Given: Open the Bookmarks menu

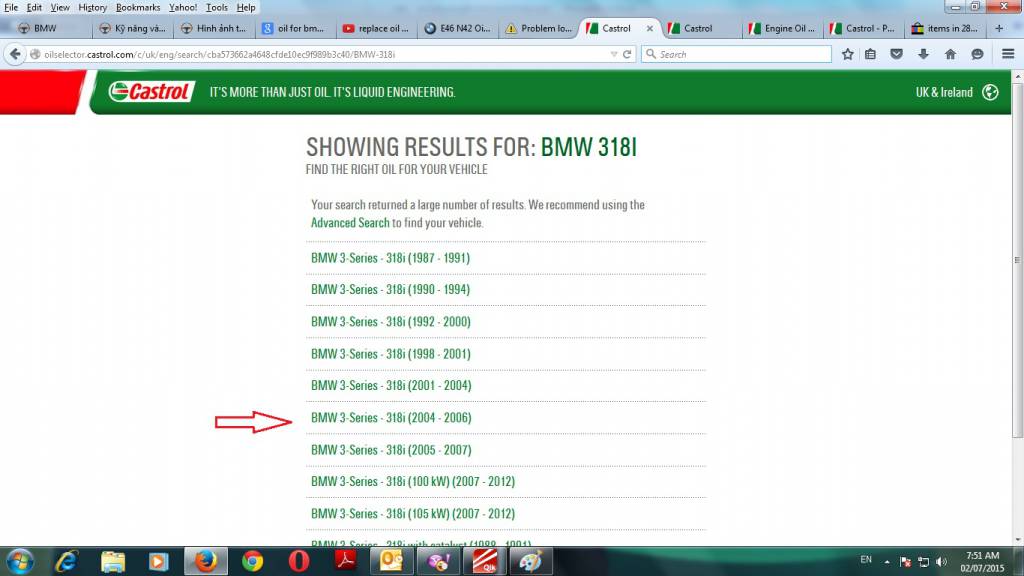Looking at the screenshot, I should pyautogui.click(x=138, y=8).
